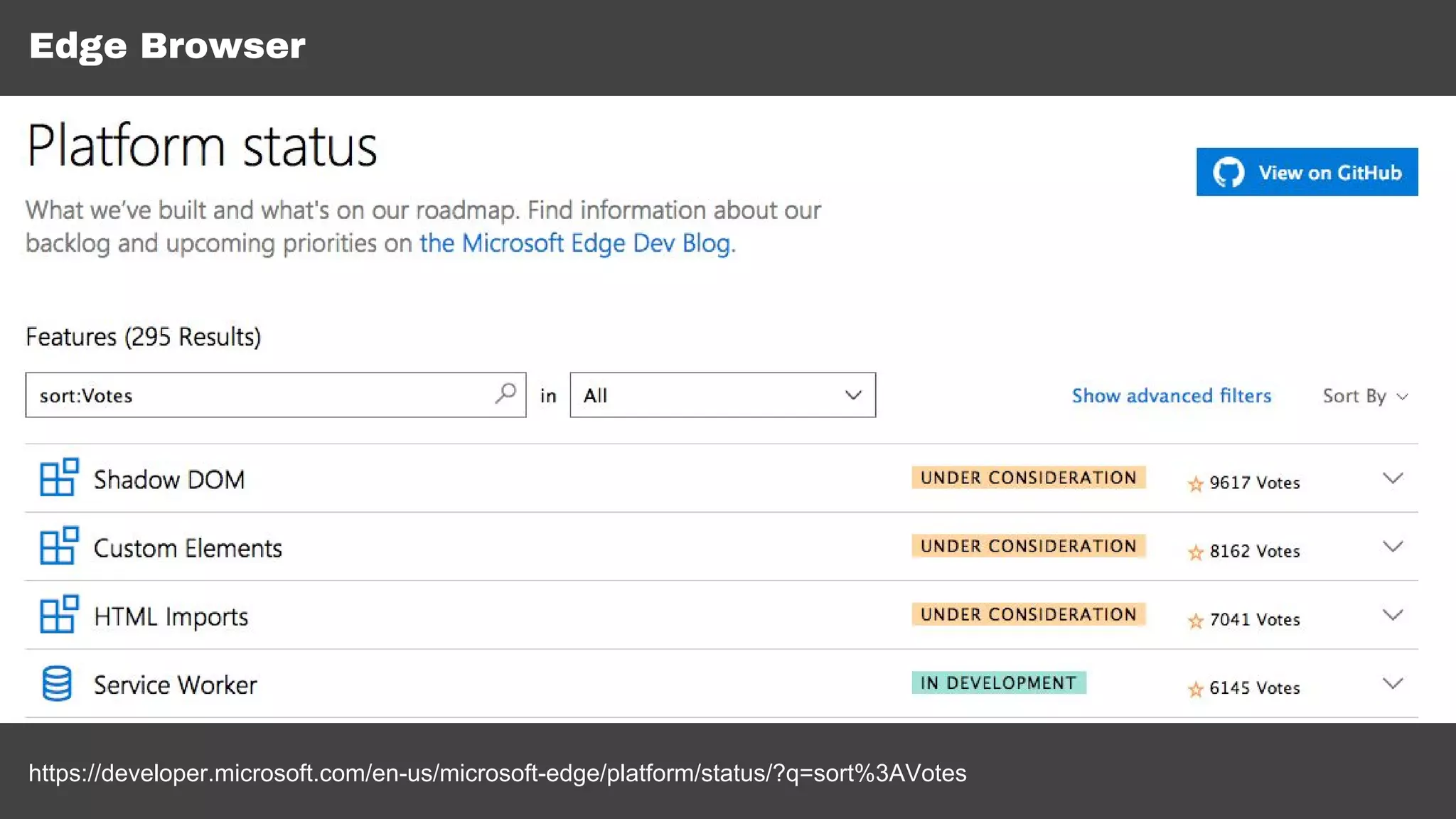Expand the HTML Imports row chevron
The image size is (1456, 819).
(x=1392, y=614)
